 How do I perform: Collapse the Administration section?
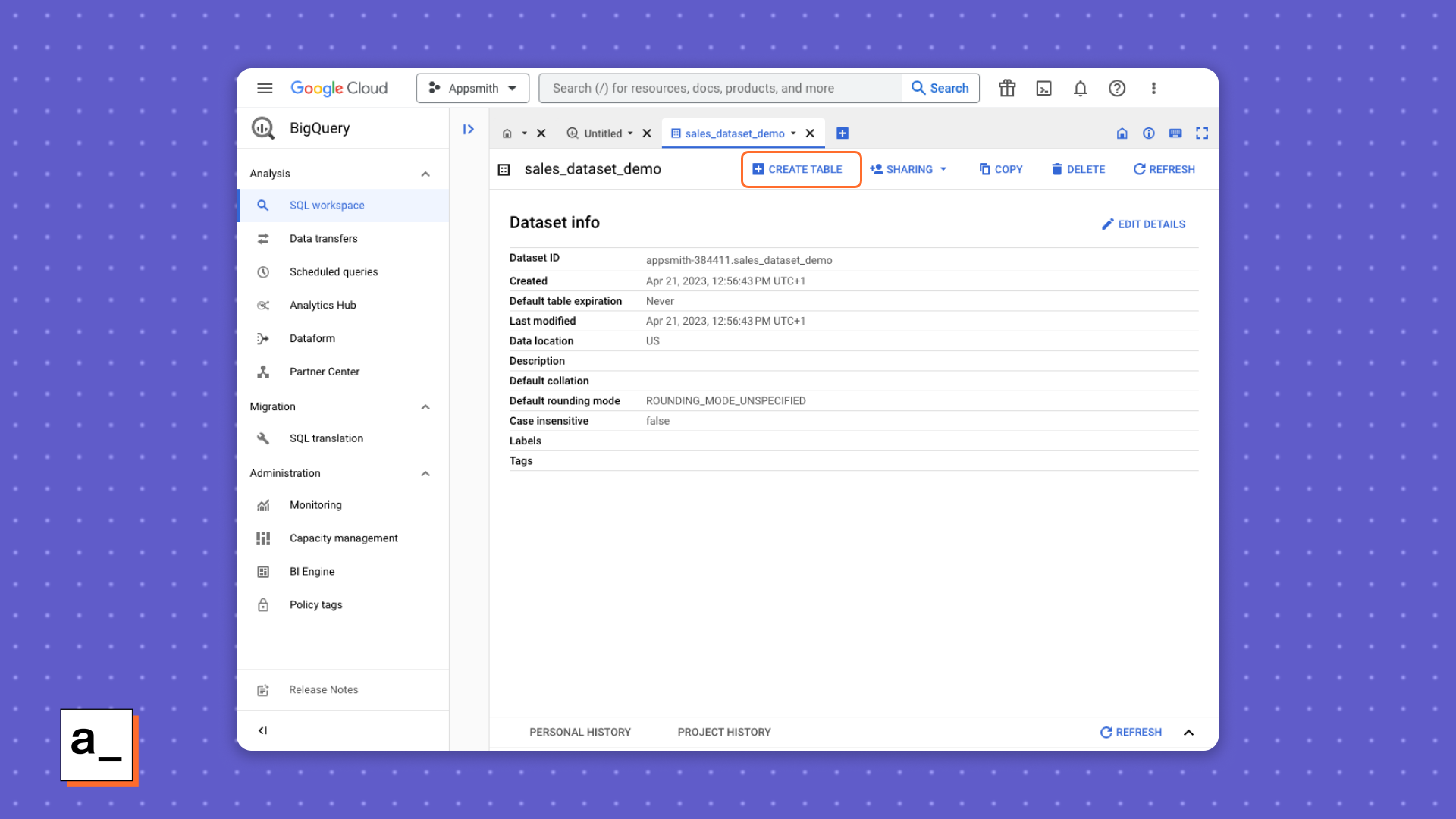425,474
